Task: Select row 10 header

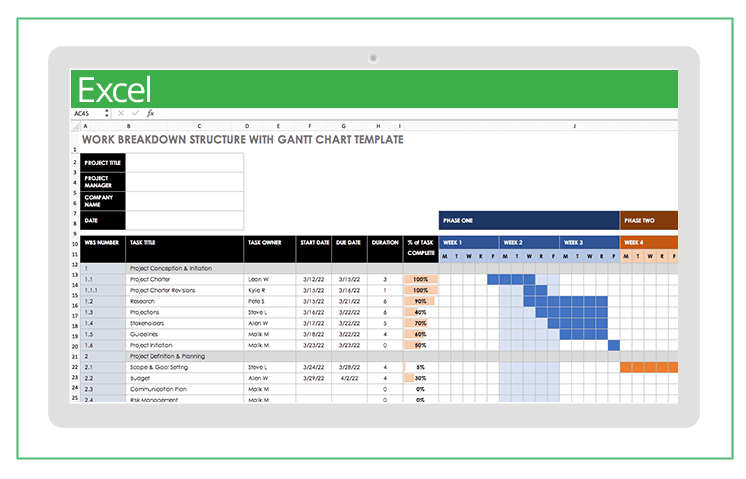Action: coord(75,242)
